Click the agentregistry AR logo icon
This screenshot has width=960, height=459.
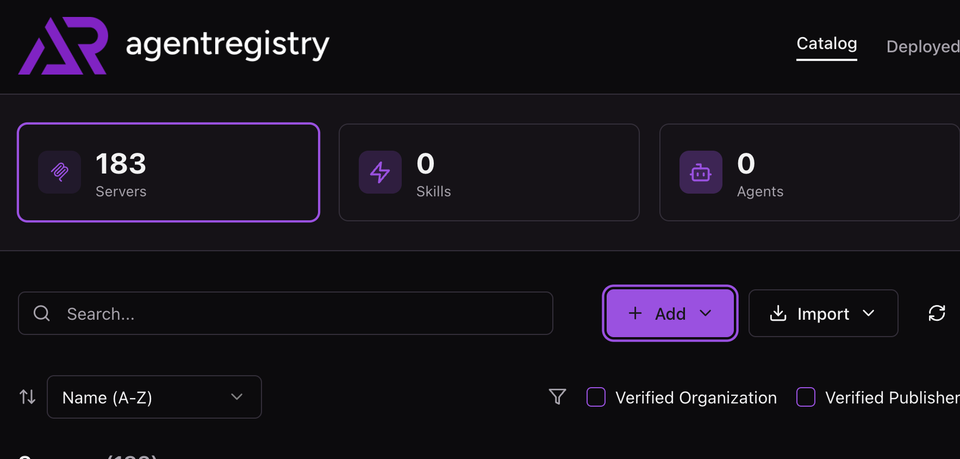(x=62, y=45)
